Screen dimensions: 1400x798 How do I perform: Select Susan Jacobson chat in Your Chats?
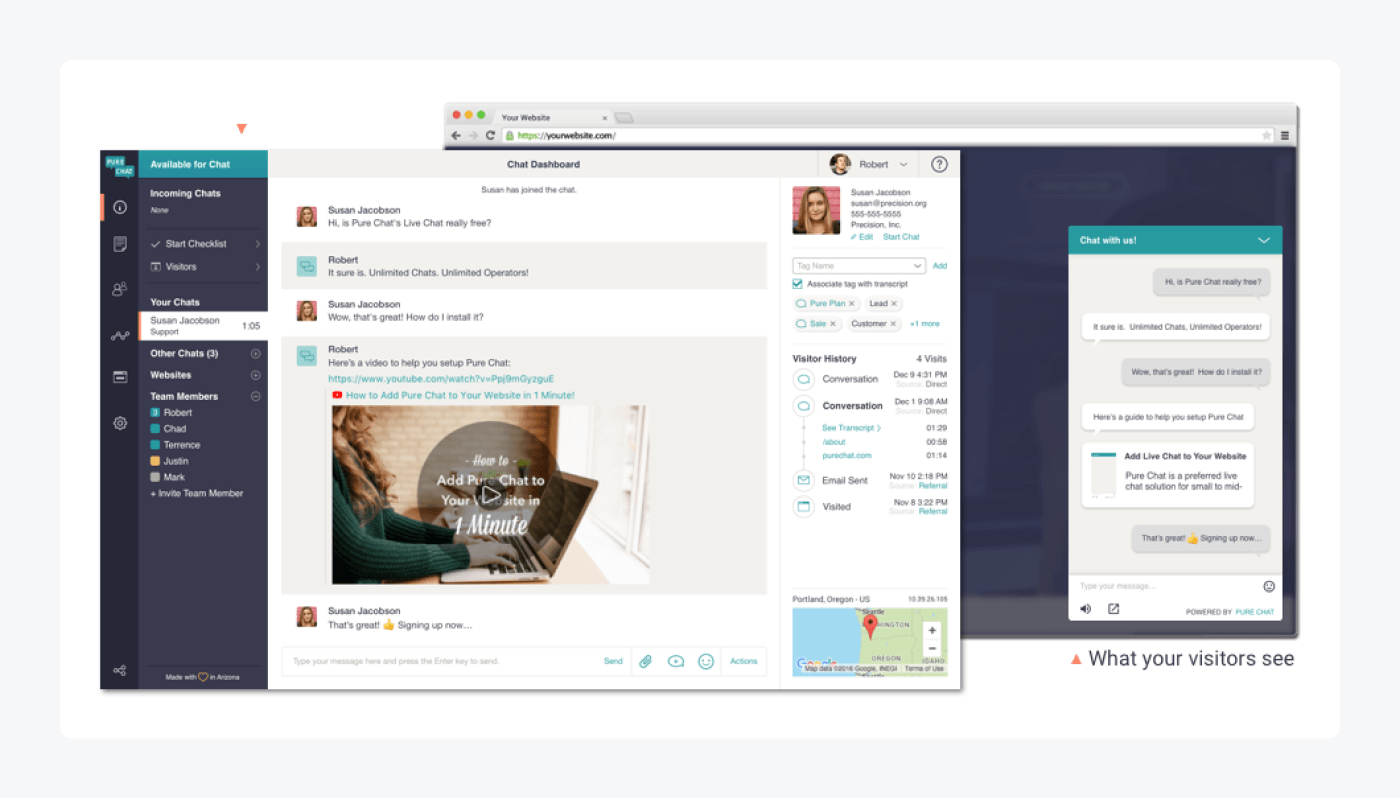[x=203, y=326]
